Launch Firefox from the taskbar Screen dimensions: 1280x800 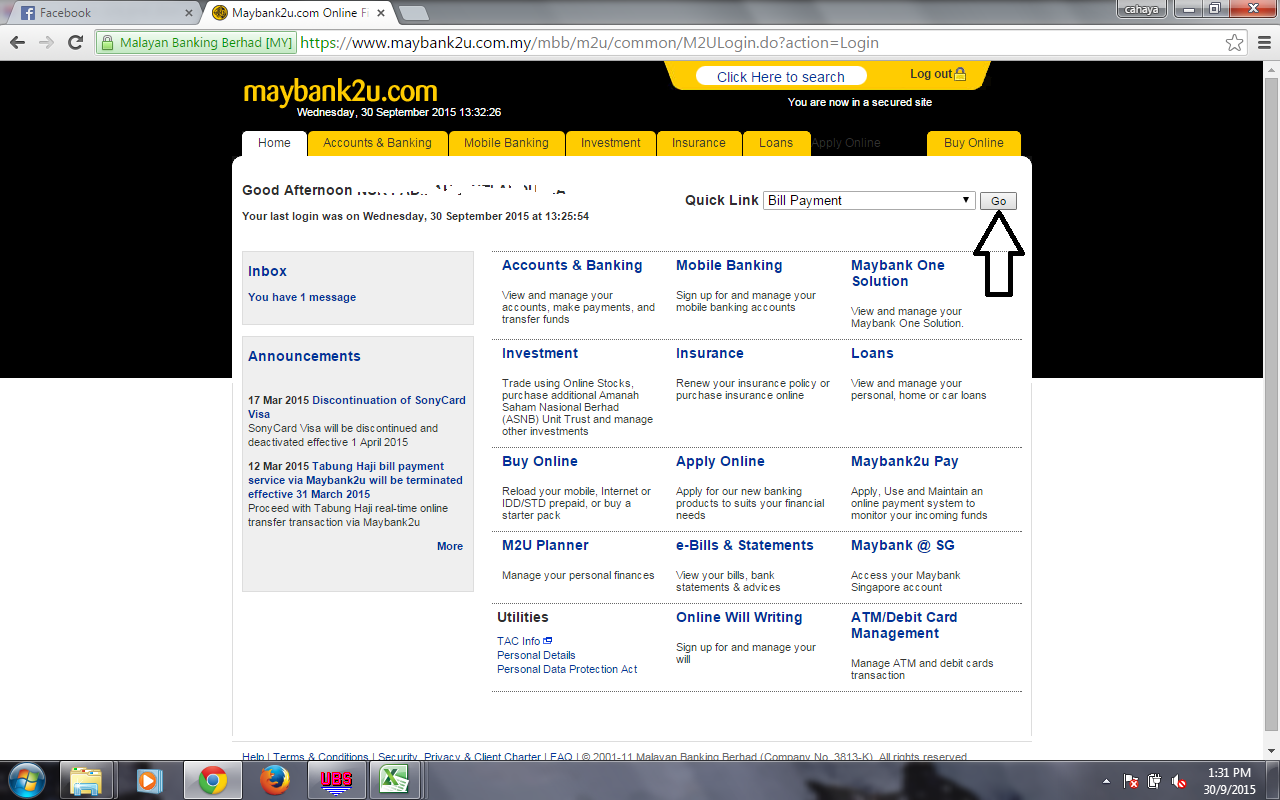tap(274, 780)
